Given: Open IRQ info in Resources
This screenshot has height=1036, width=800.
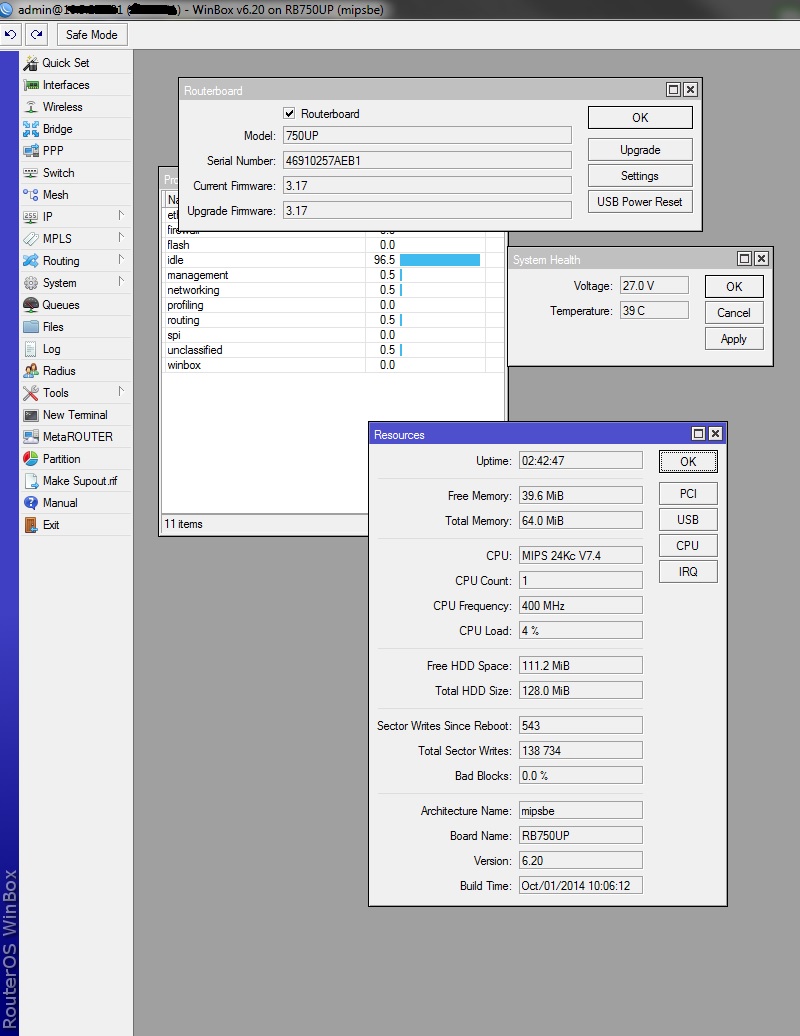Looking at the screenshot, I should click(x=688, y=572).
